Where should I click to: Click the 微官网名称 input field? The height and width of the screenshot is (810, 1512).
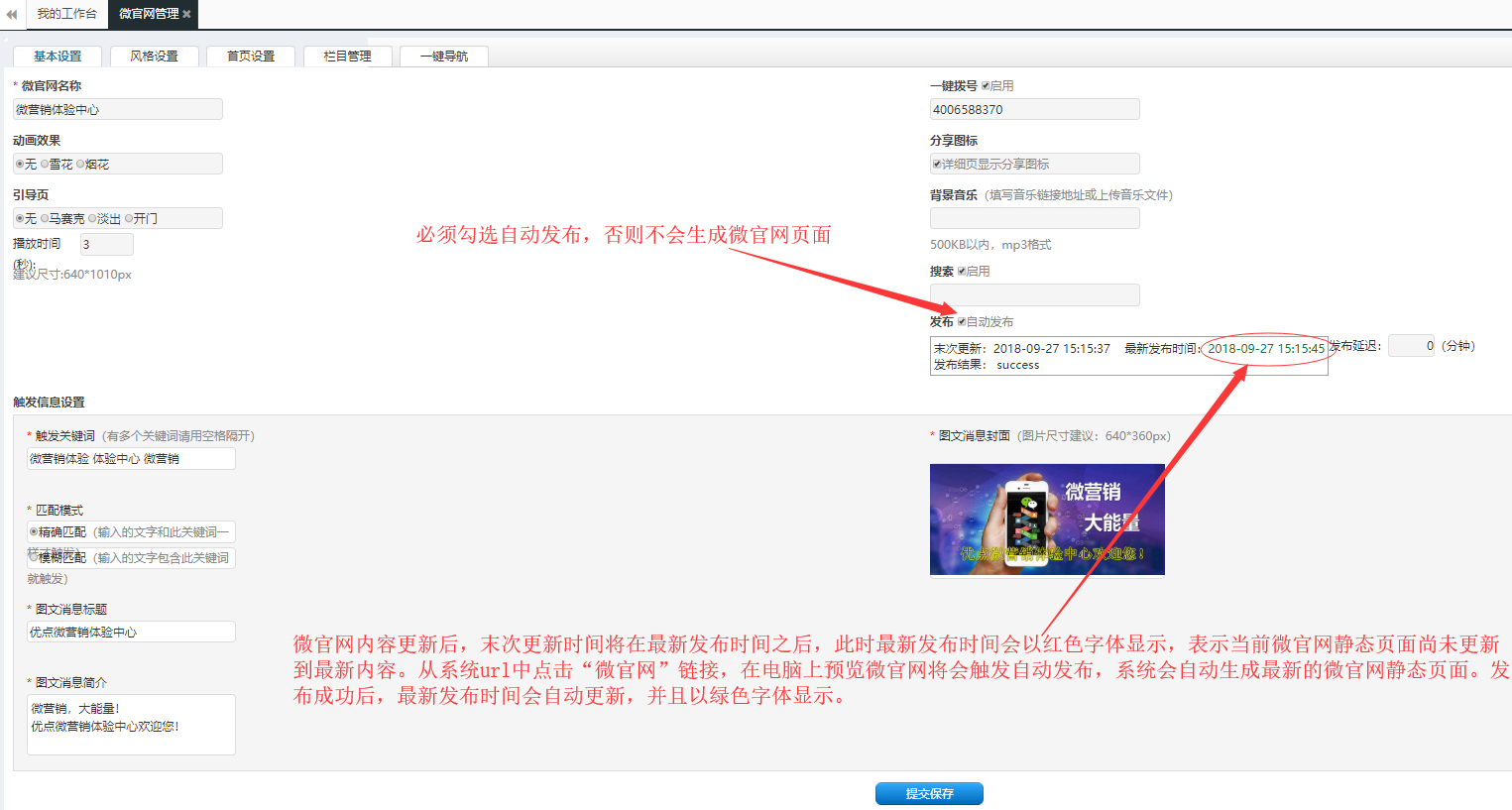(118, 109)
